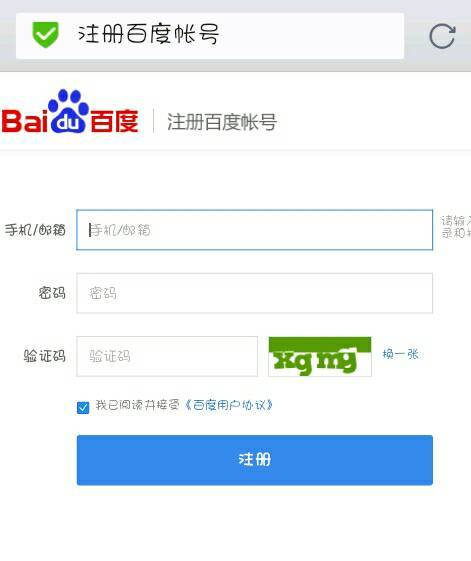
Task: Open the 百度用户协议 link
Action: pyautogui.click(x=229, y=405)
